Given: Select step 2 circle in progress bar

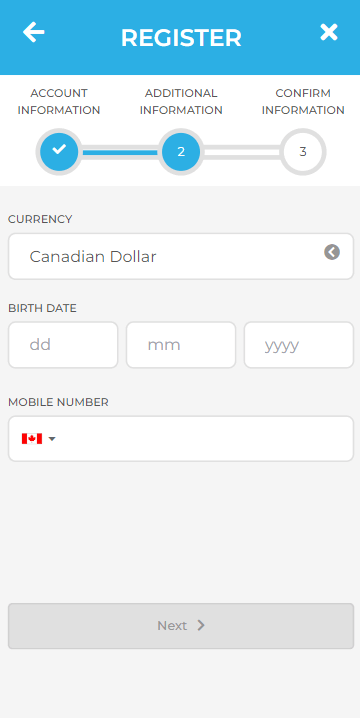Looking at the screenshot, I should pyautogui.click(x=181, y=152).
